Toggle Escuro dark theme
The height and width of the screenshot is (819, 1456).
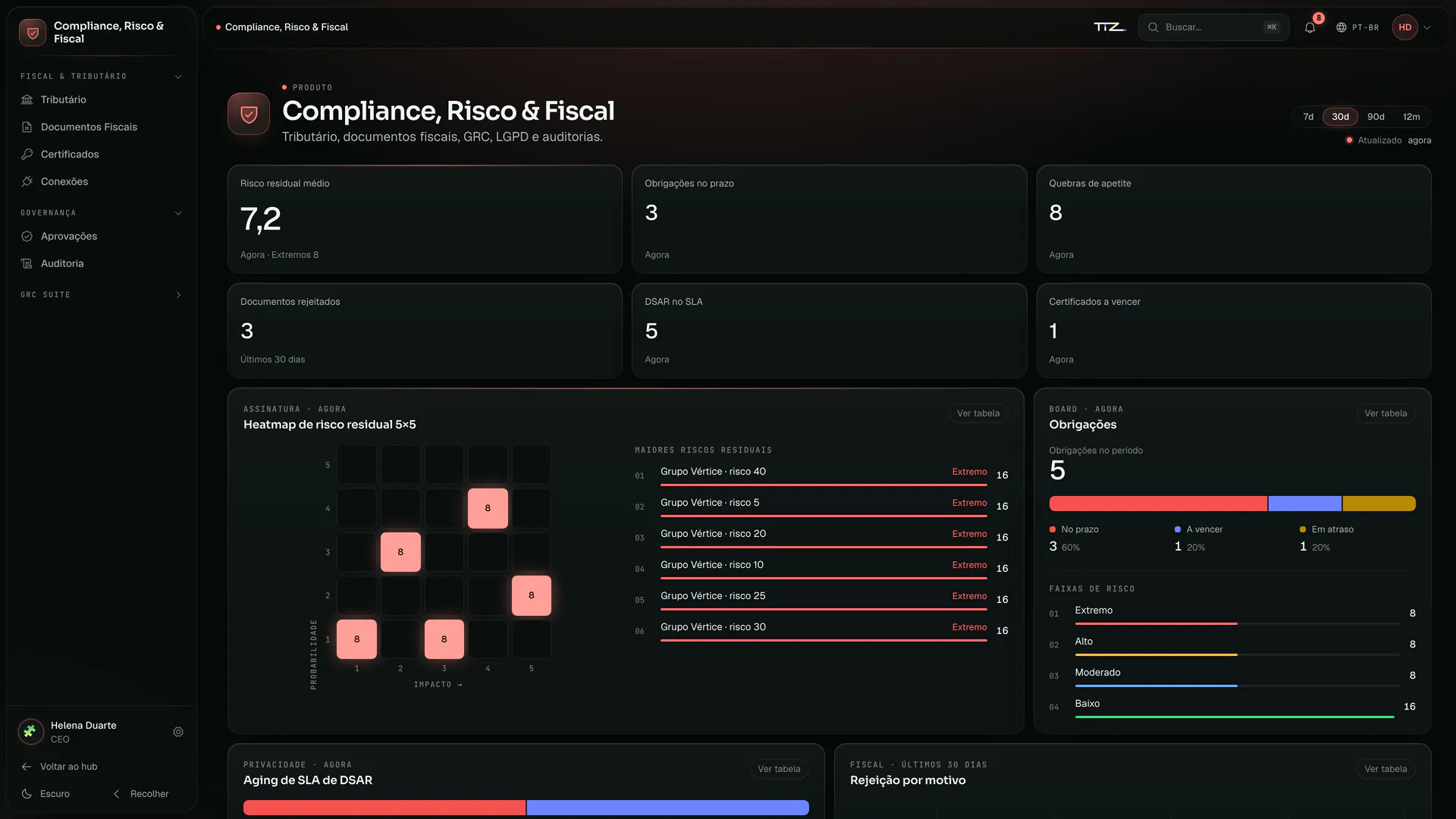tap(46, 794)
